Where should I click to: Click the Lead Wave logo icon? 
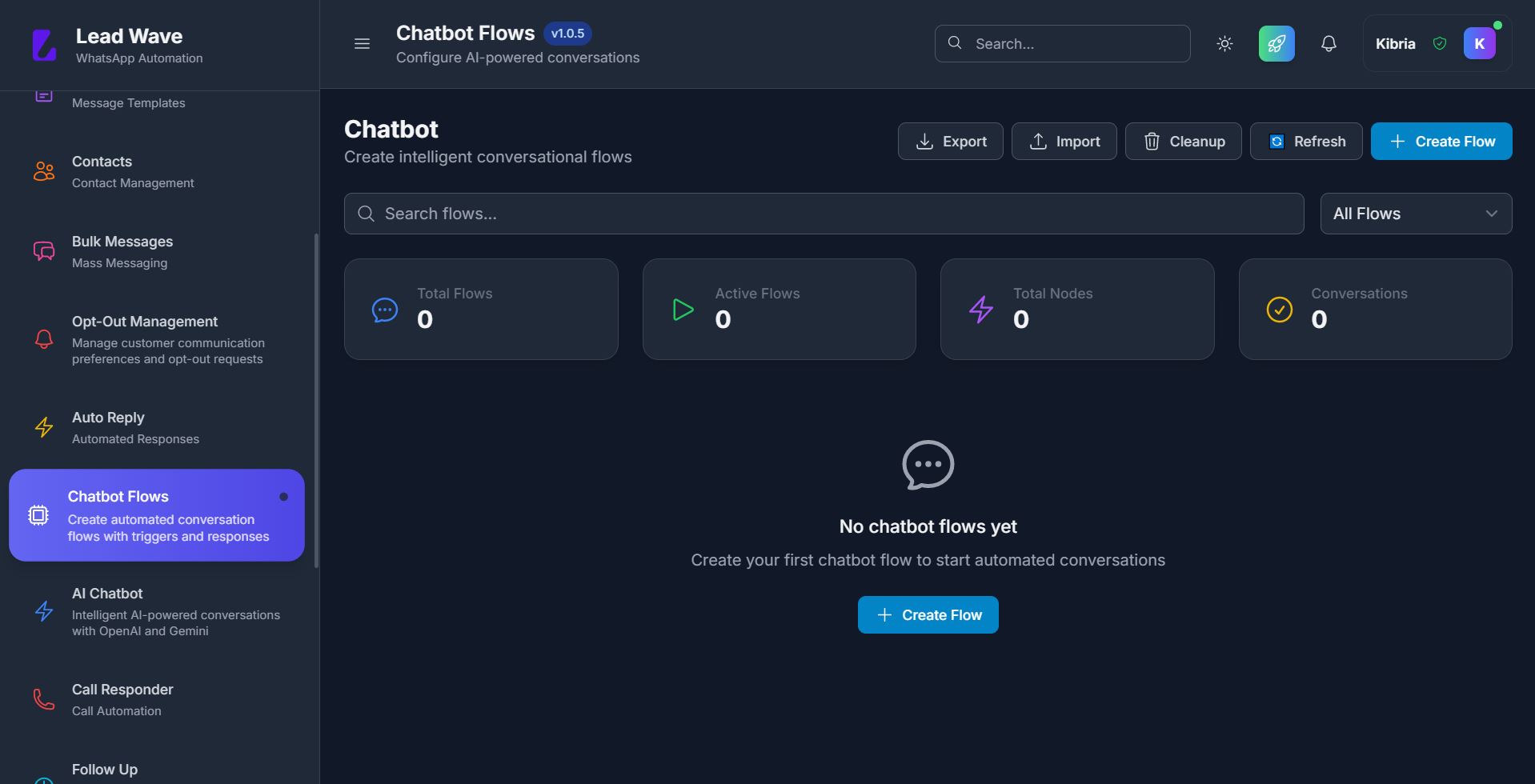coord(44,45)
